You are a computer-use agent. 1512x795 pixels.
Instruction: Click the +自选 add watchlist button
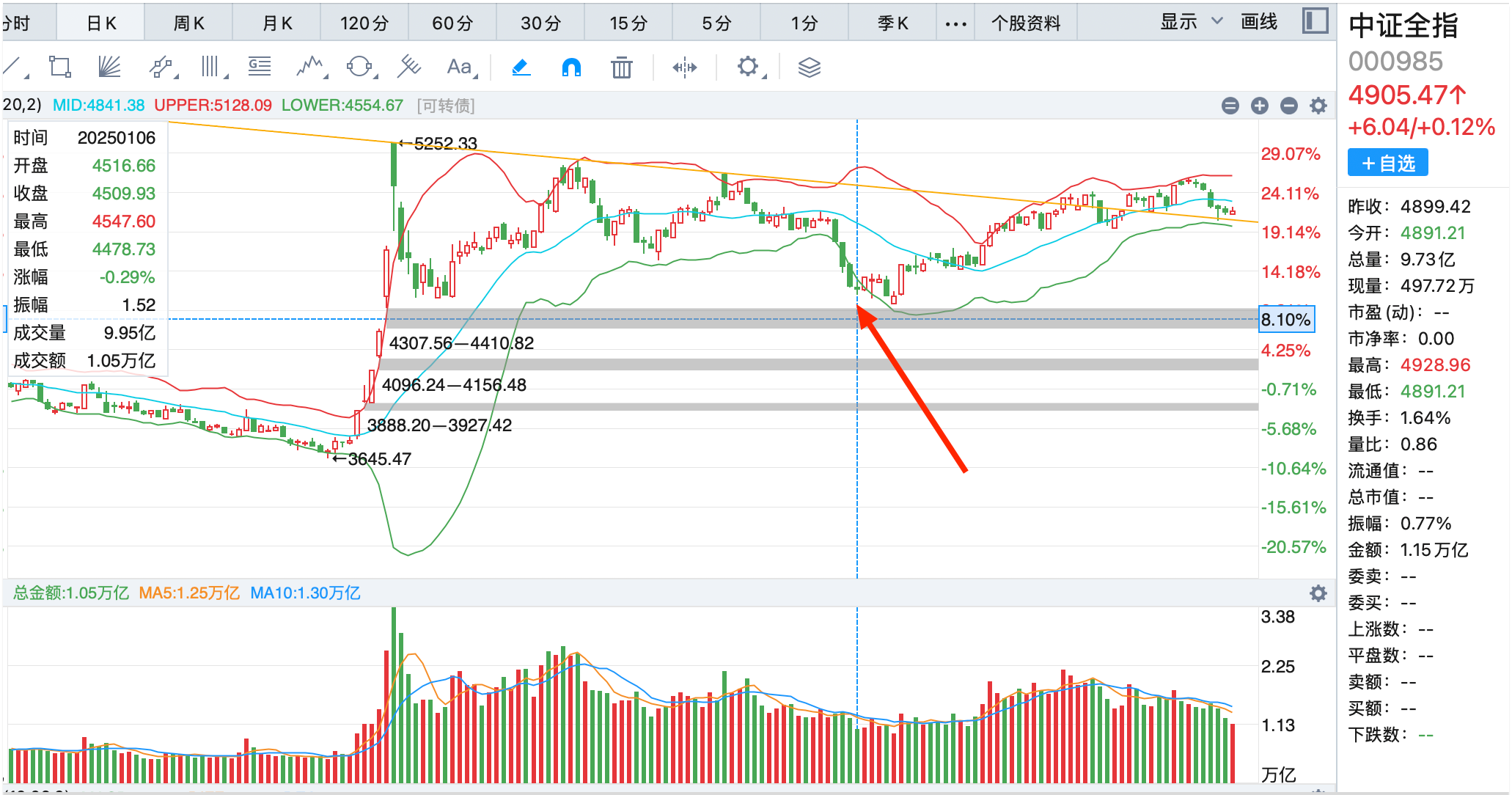tap(1387, 163)
